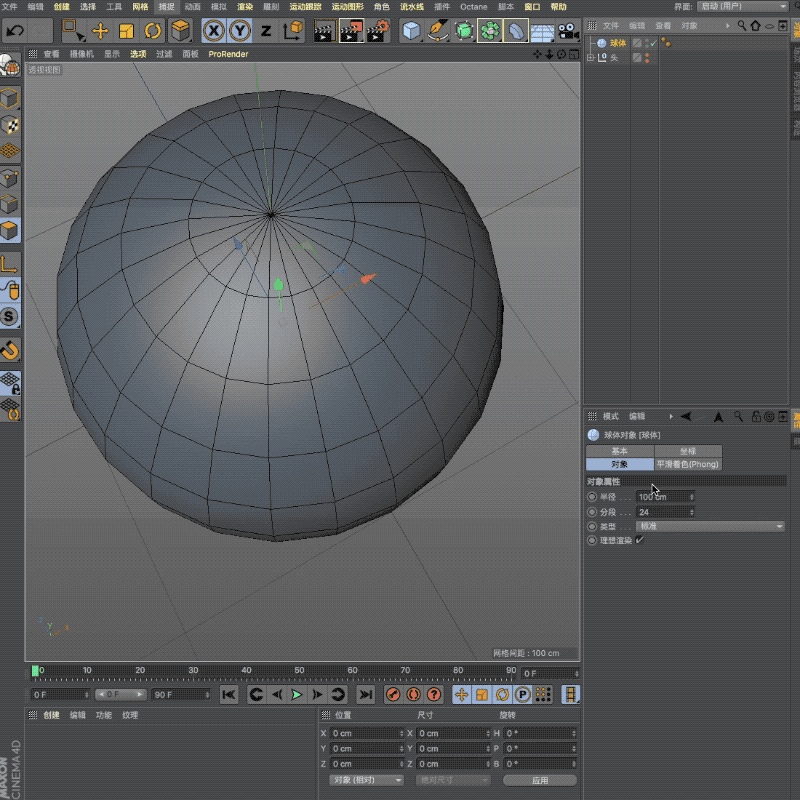Go to the start of animation
The image size is (800, 800).
[x=229, y=694]
